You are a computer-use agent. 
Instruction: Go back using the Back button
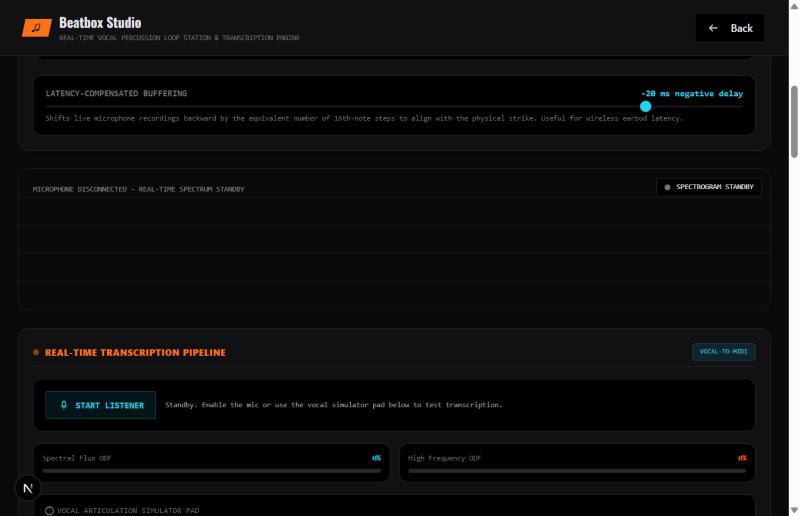pos(730,28)
